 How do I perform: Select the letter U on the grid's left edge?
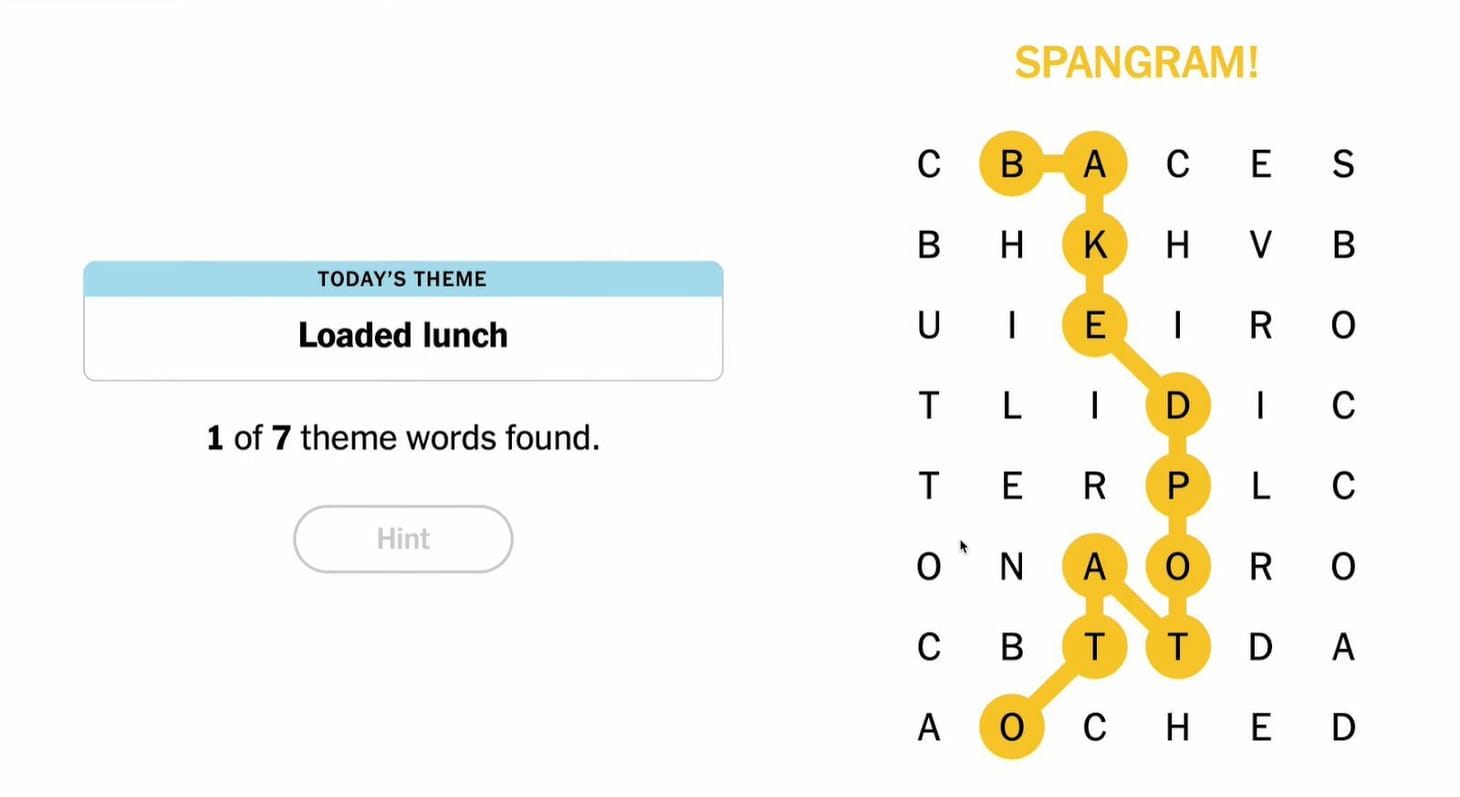click(x=928, y=324)
